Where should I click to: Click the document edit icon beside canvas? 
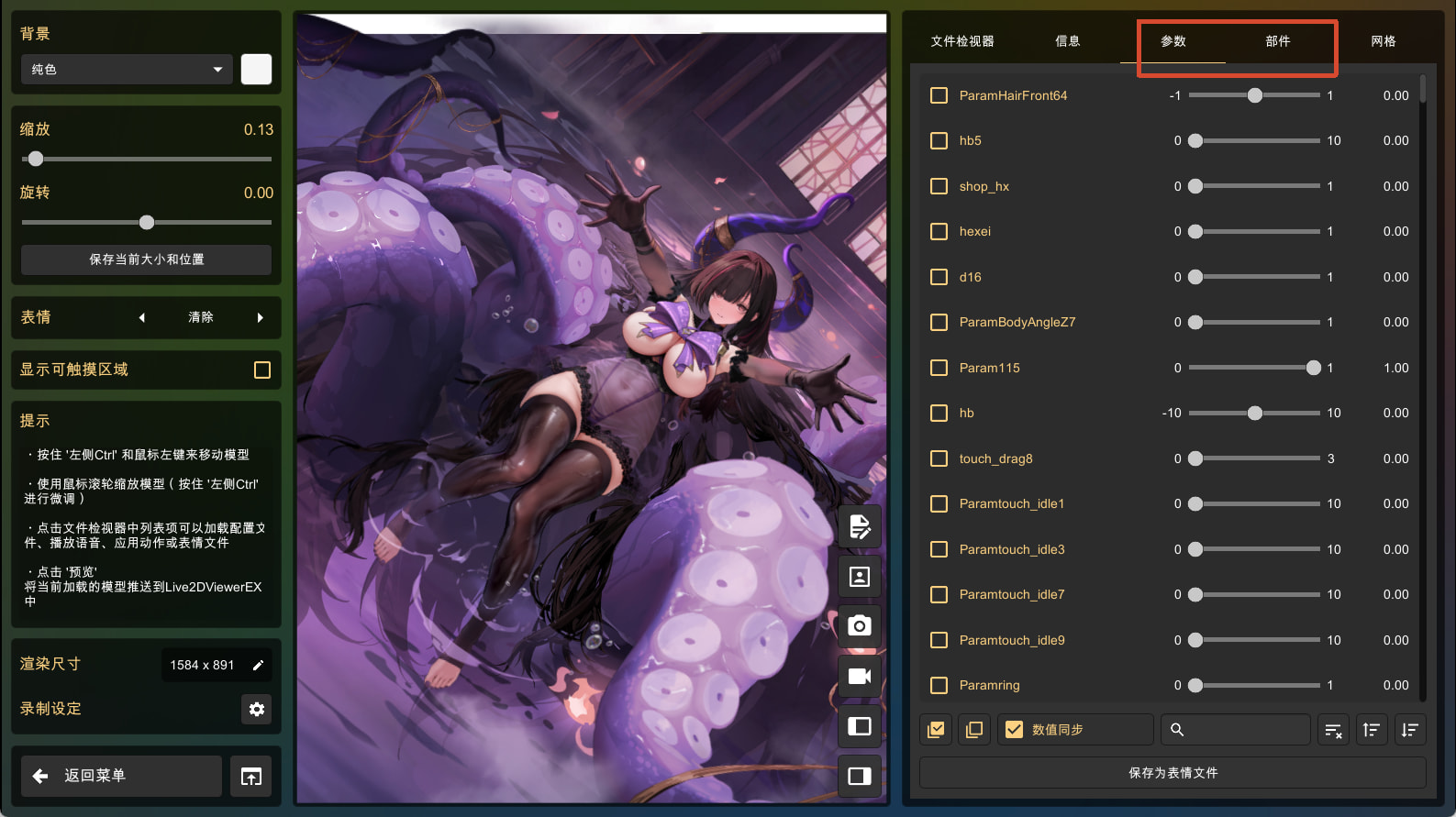click(x=859, y=527)
